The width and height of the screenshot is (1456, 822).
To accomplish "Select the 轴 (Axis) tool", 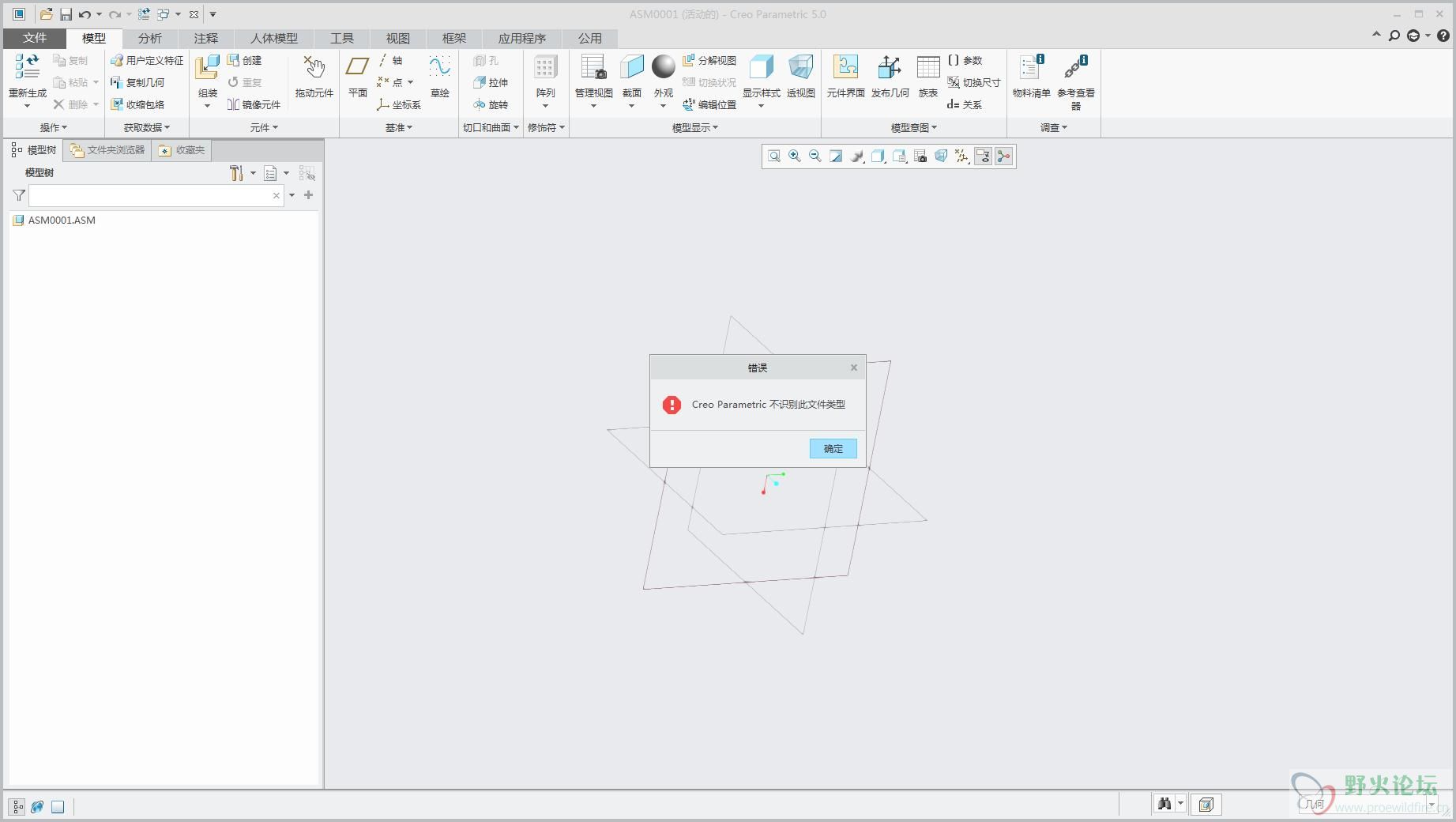I will [x=389, y=60].
